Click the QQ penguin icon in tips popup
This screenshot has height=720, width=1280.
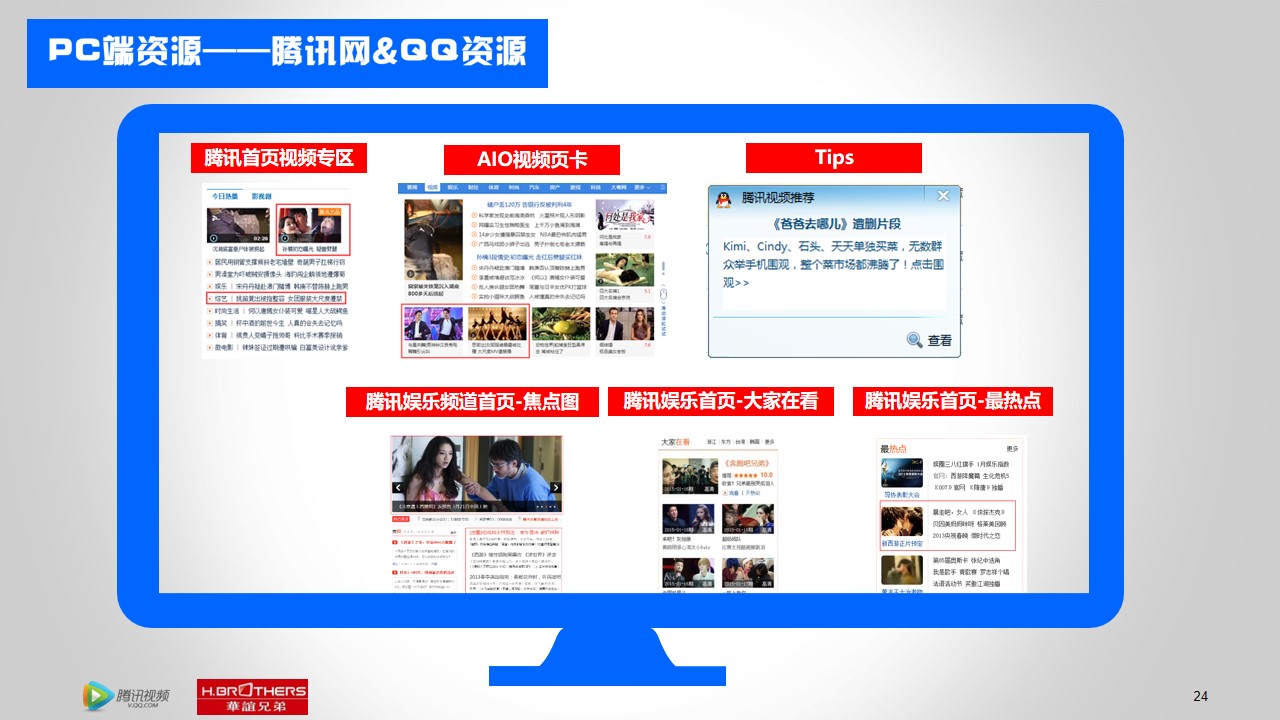coord(722,199)
